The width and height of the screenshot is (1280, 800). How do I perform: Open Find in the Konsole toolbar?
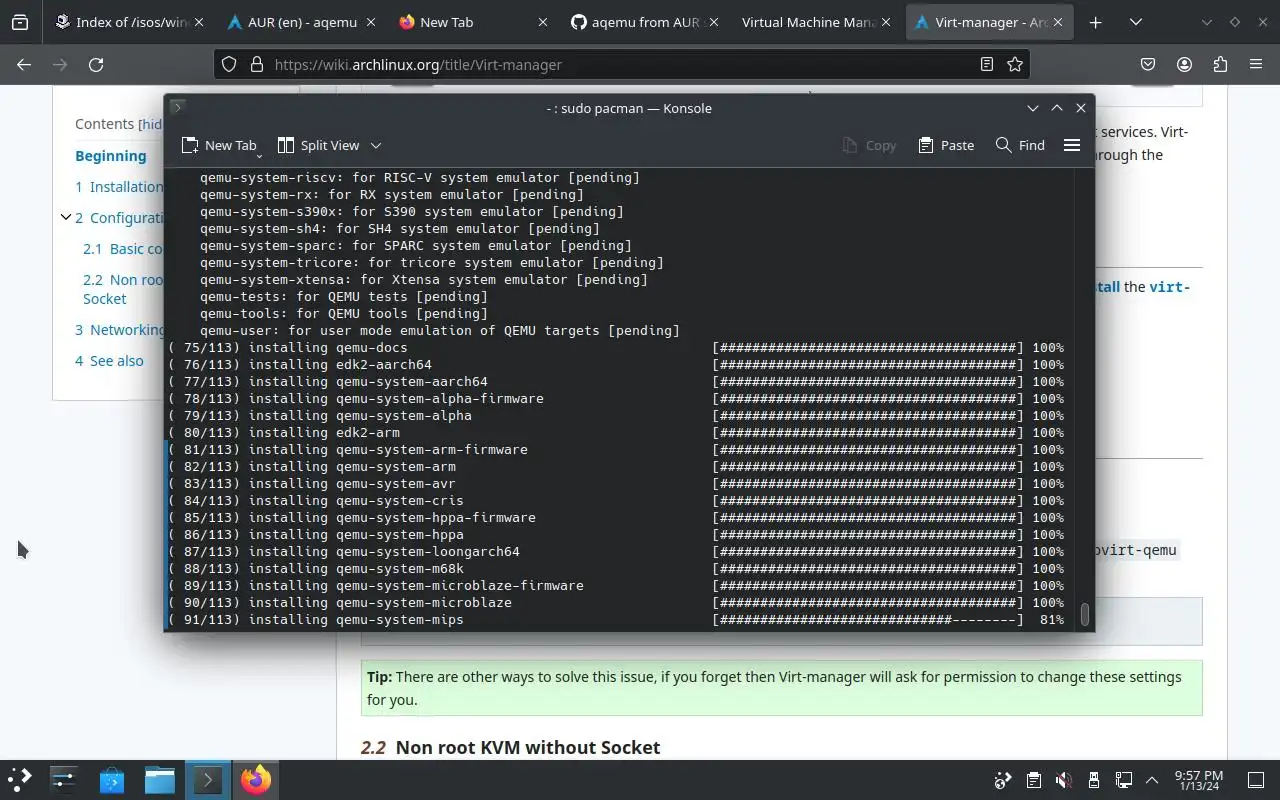pyautogui.click(x=1020, y=145)
